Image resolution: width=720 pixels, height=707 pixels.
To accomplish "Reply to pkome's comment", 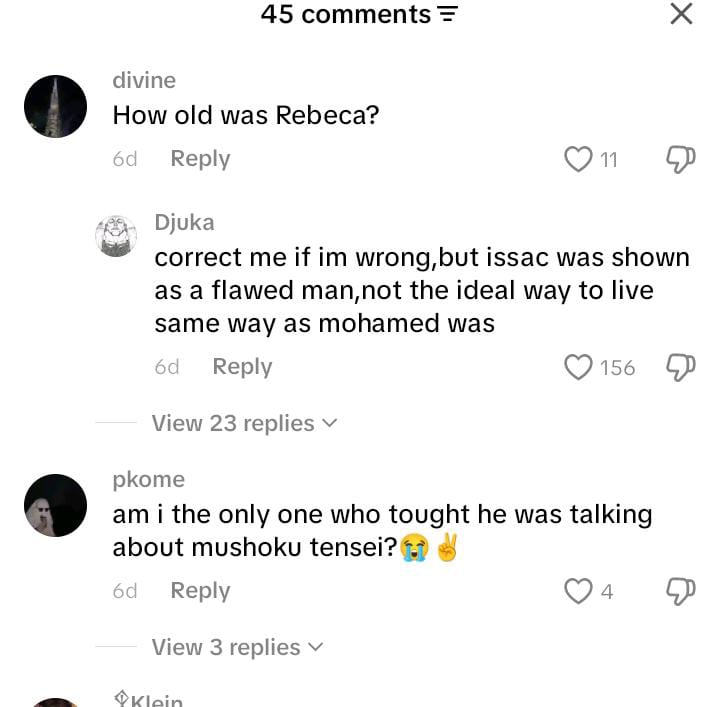I will [x=200, y=591].
